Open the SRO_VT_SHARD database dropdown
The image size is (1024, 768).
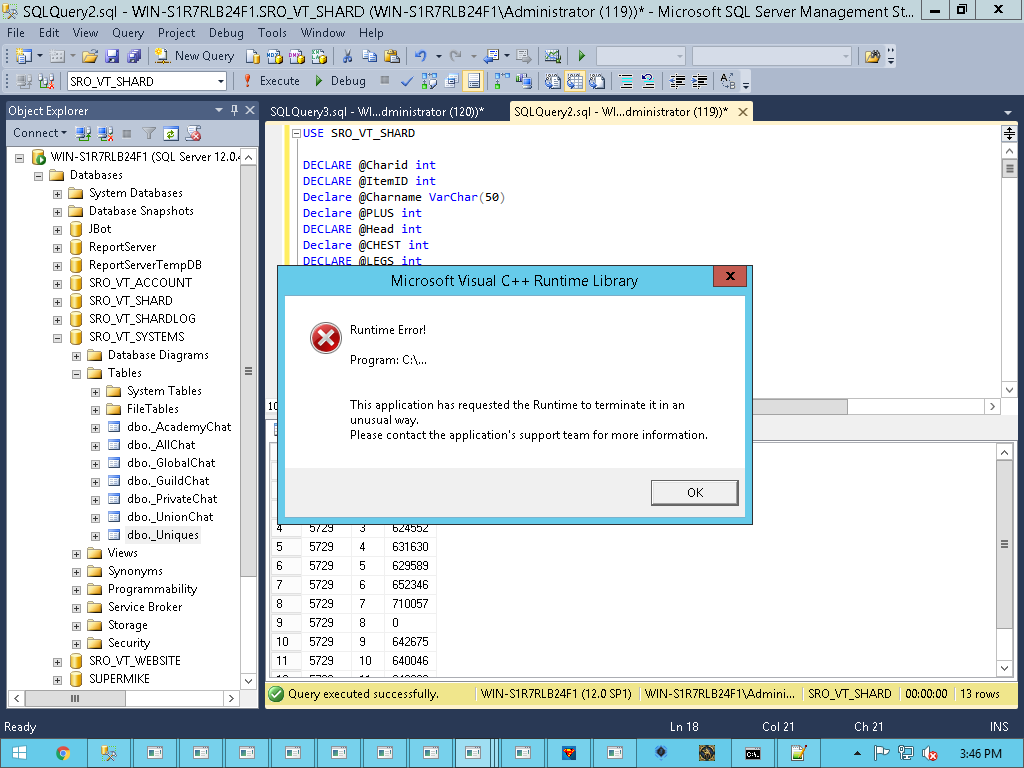pos(221,81)
